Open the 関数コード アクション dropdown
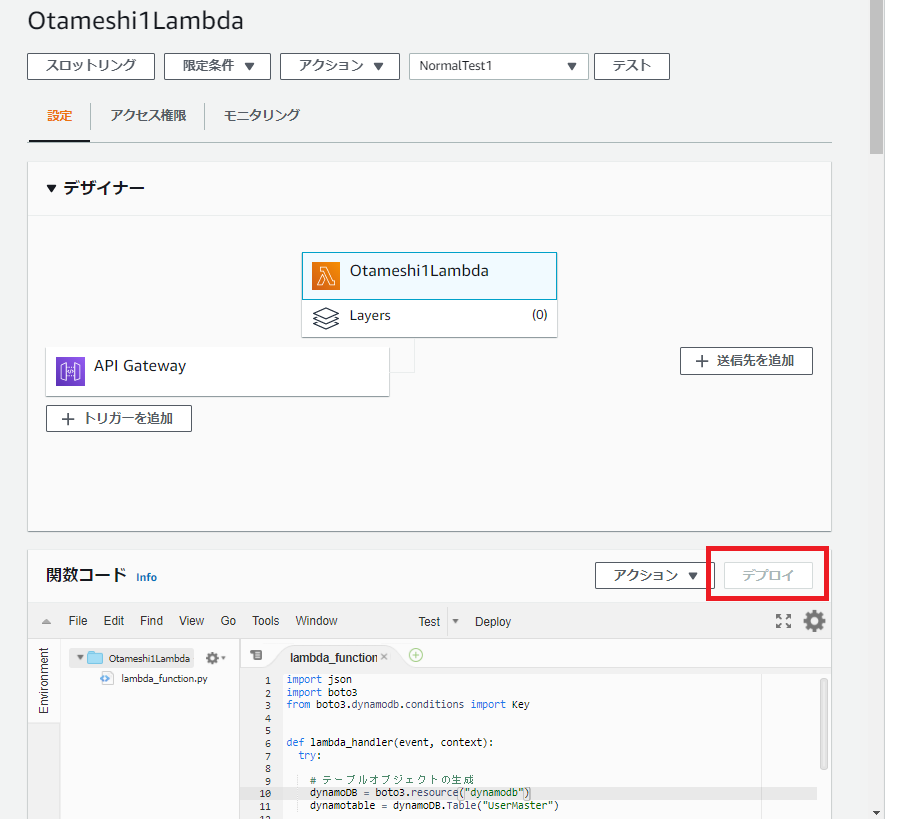 coord(654,575)
